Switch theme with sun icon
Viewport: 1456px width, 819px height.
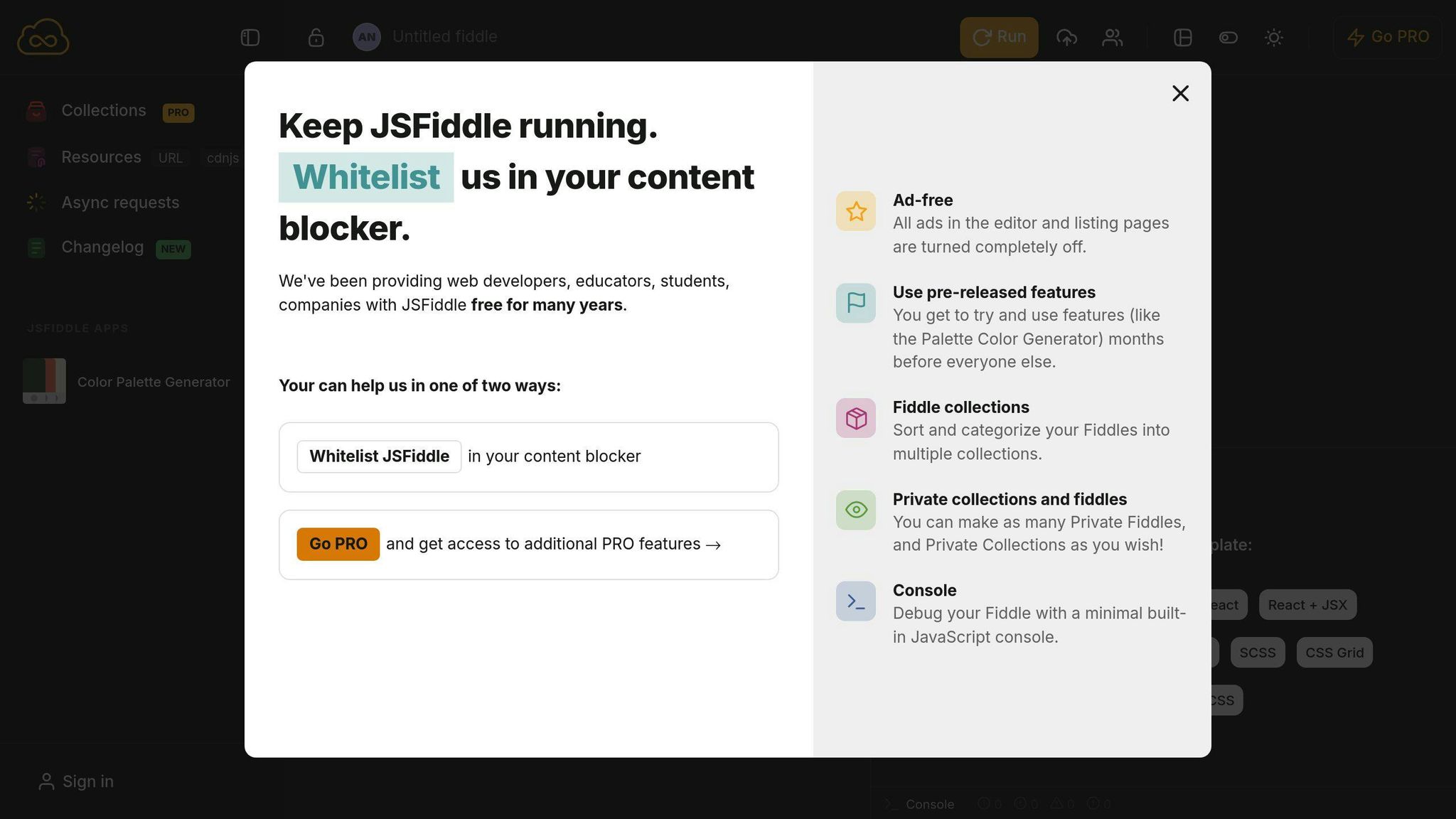pyautogui.click(x=1274, y=37)
